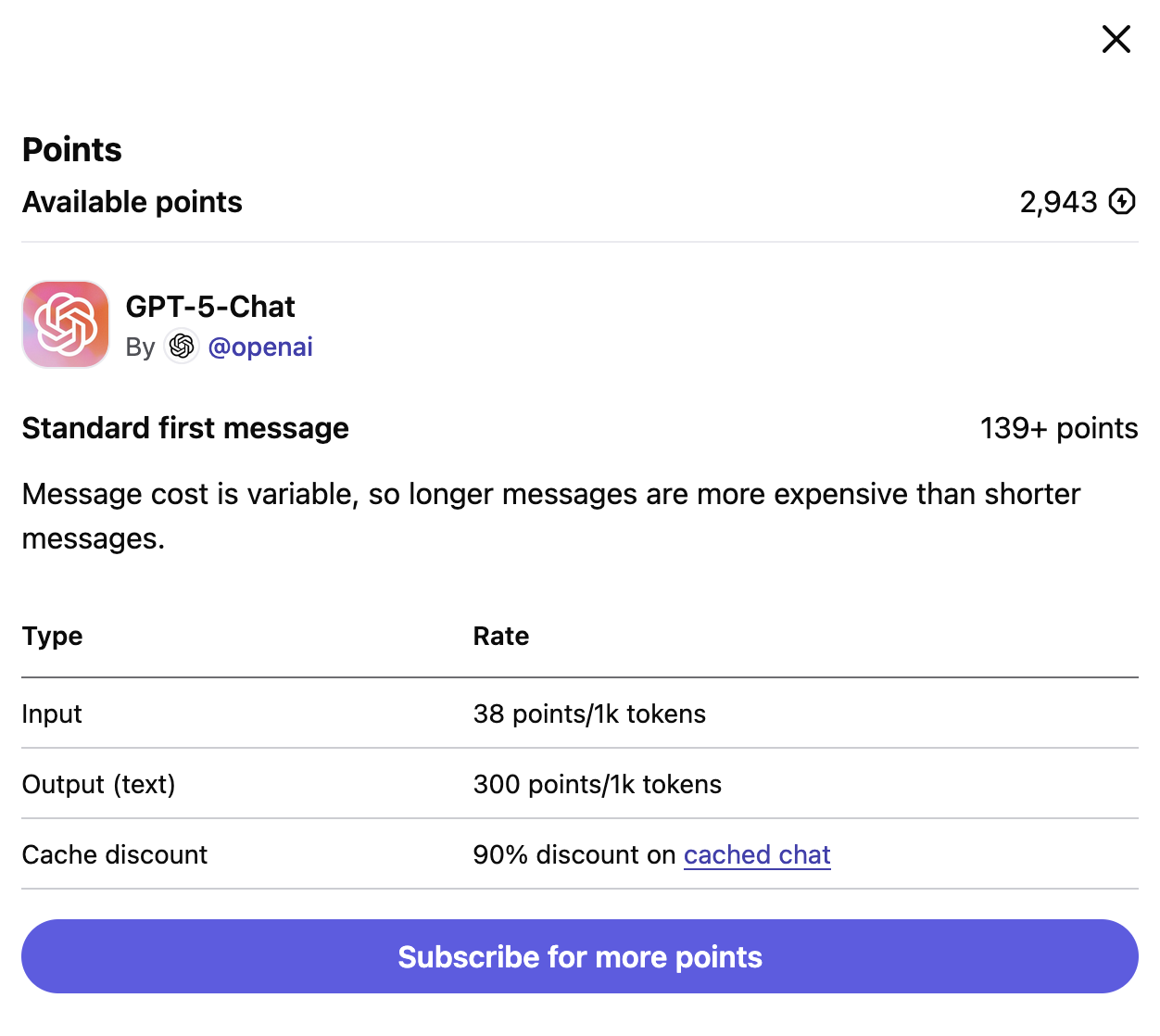
Task: Select the Output (text) row label
Action: [98, 785]
